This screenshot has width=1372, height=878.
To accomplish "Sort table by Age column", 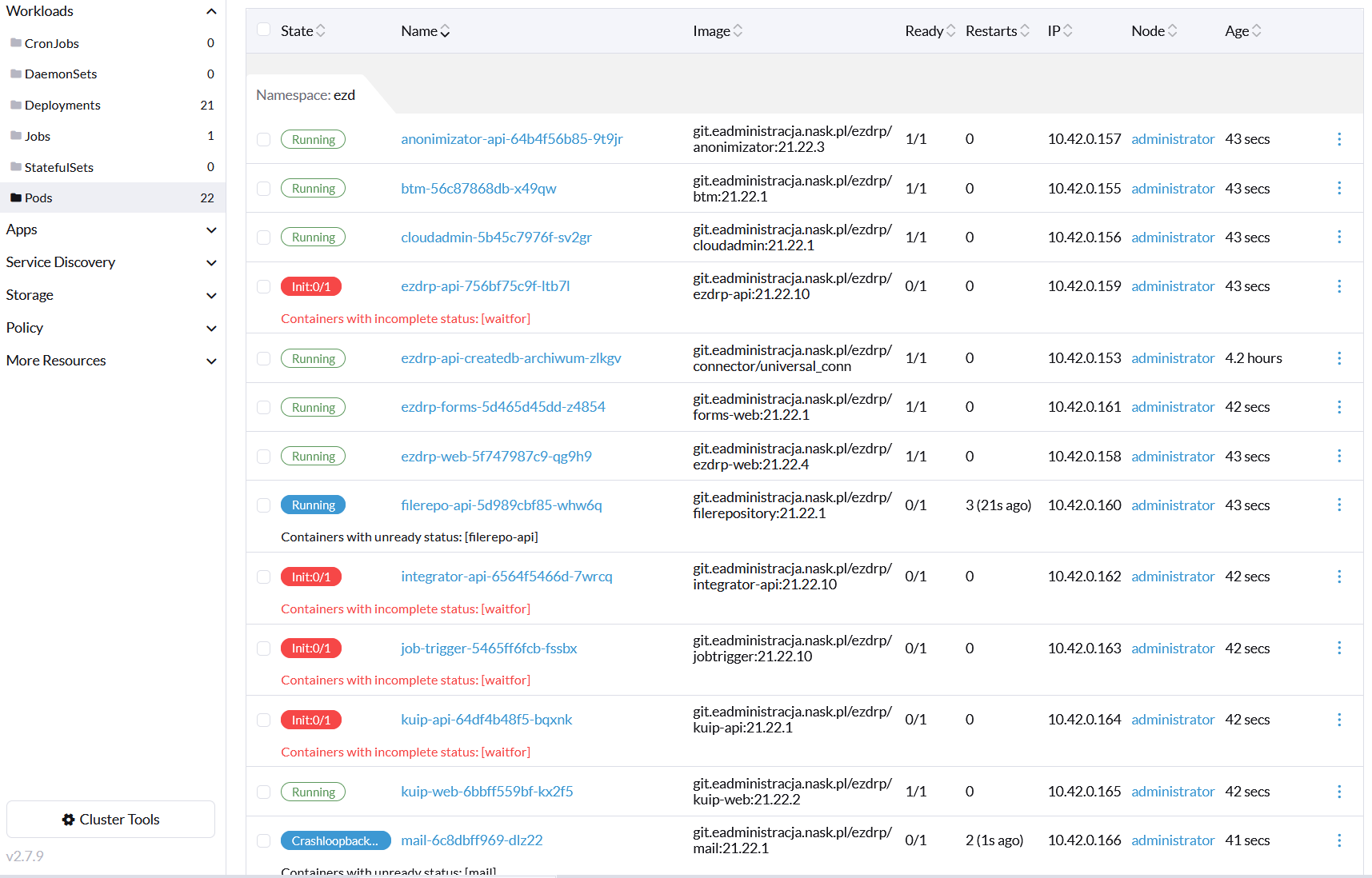I will (x=1243, y=30).
